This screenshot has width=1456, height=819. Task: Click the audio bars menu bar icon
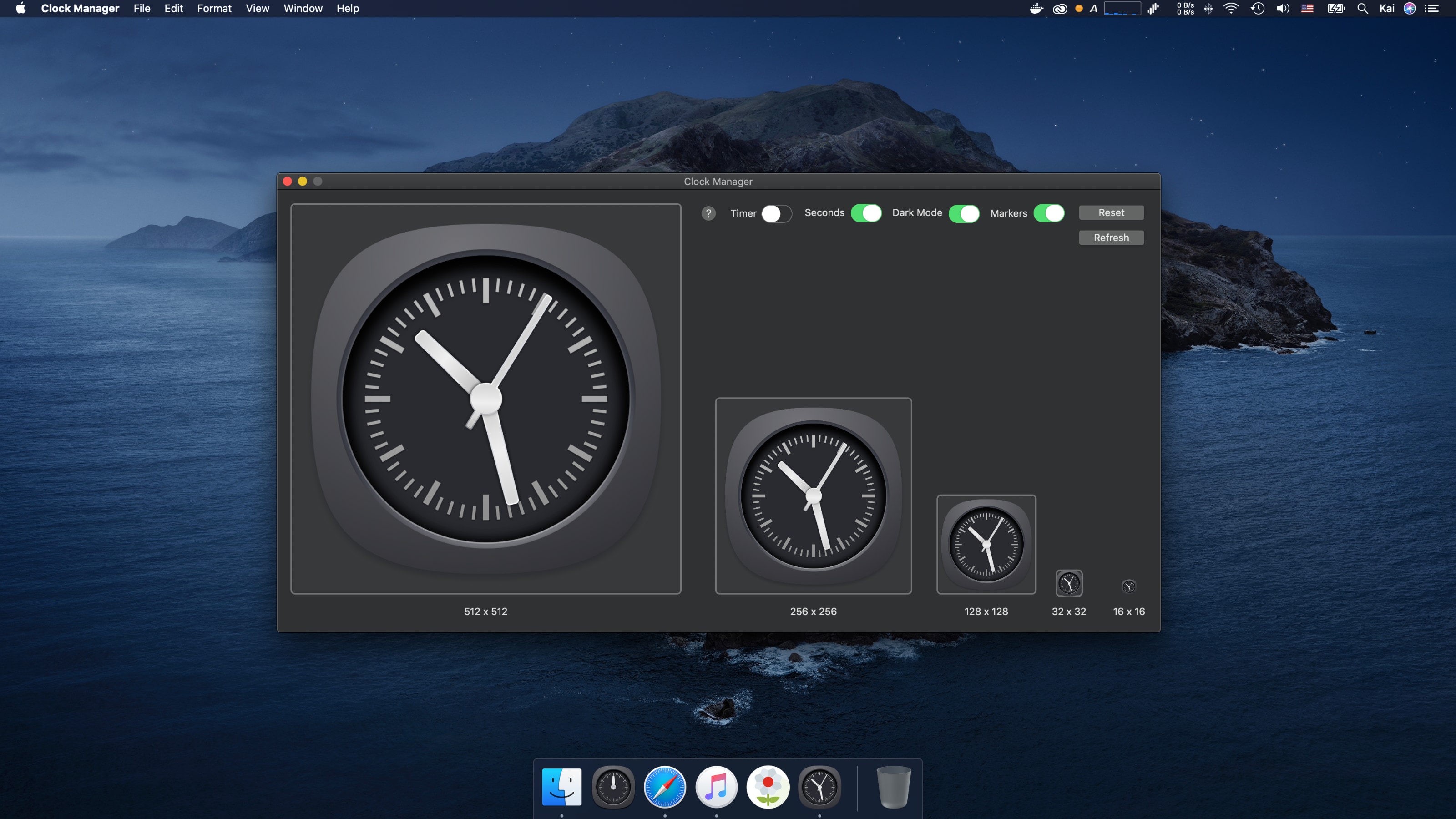[x=1153, y=9]
